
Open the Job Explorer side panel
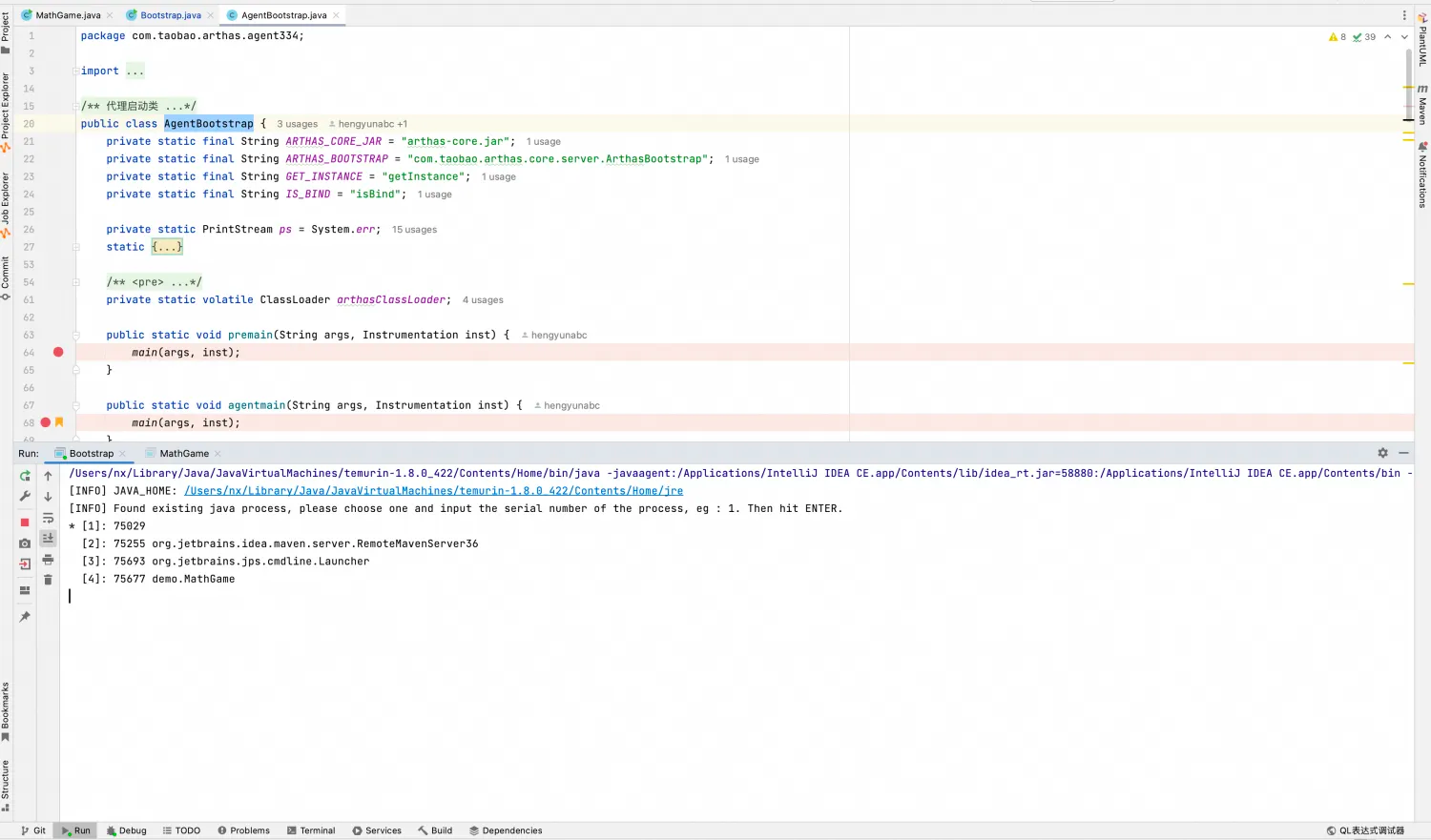point(6,205)
